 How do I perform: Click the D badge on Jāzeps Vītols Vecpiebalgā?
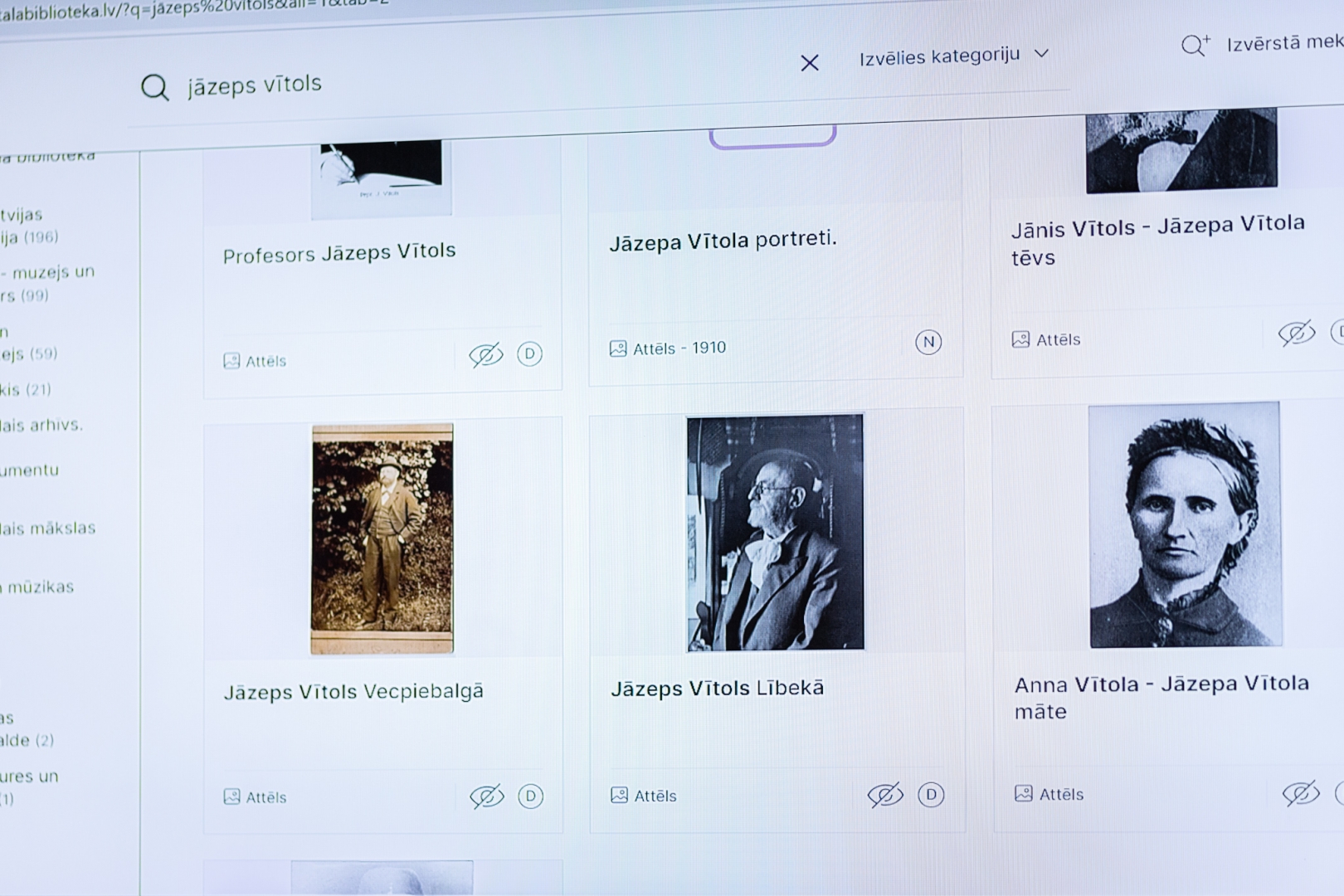point(530,796)
